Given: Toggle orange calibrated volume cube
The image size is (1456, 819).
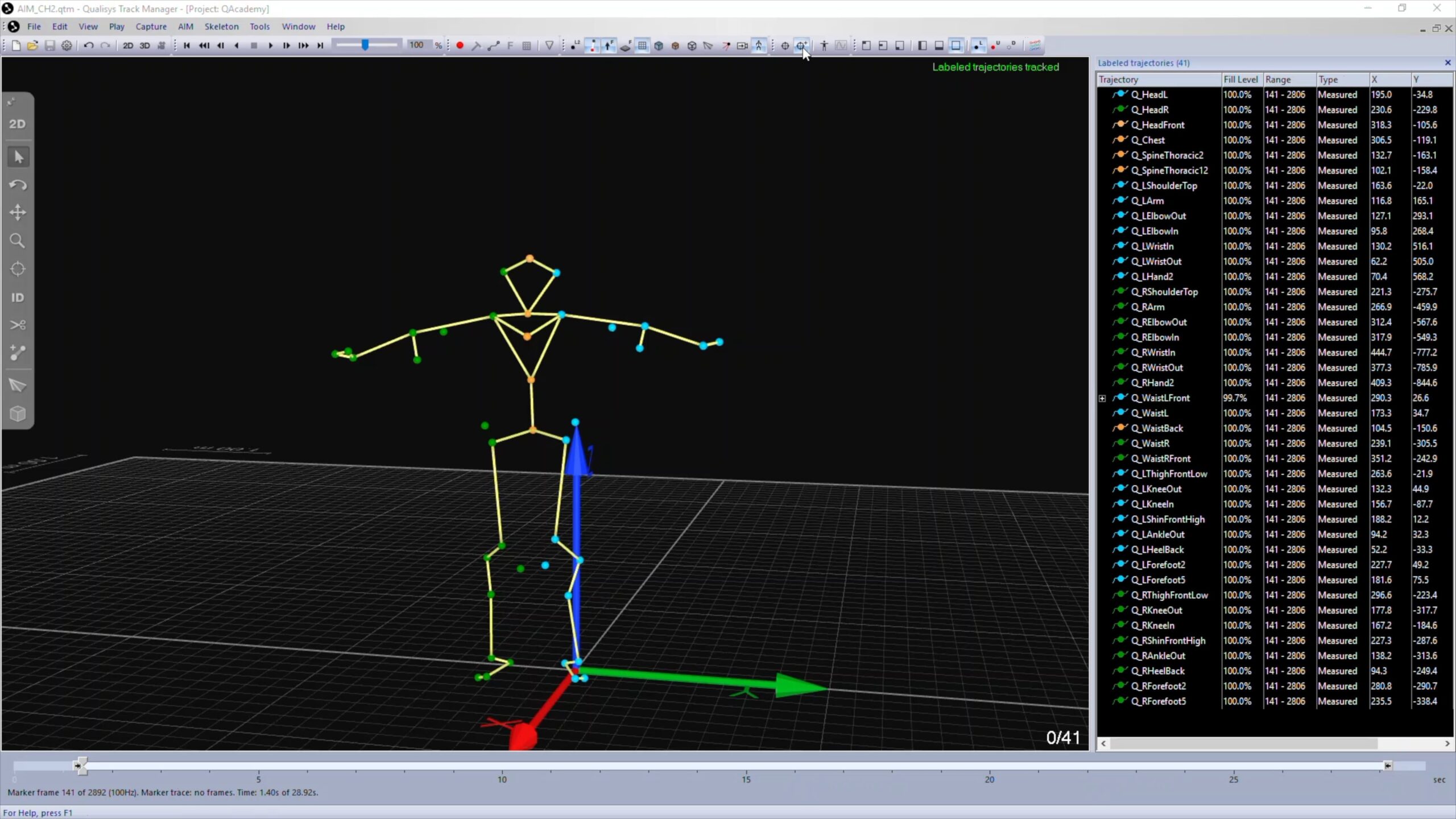Looking at the screenshot, I should click(x=675, y=45).
